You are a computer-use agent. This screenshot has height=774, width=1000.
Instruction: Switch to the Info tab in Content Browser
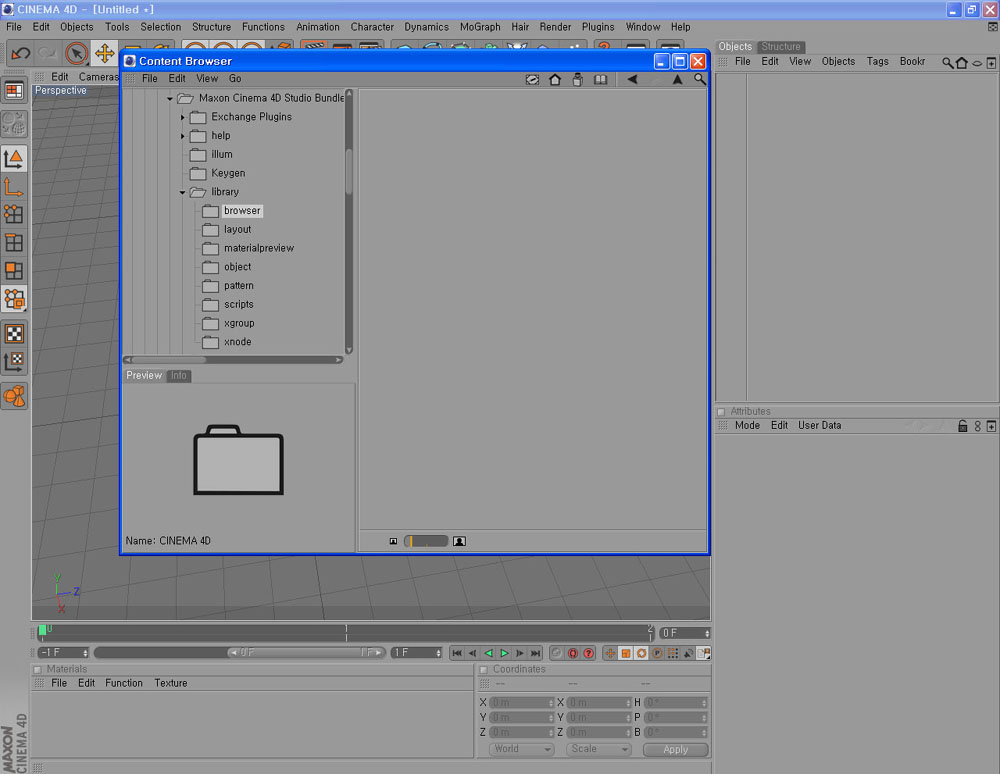click(x=179, y=376)
